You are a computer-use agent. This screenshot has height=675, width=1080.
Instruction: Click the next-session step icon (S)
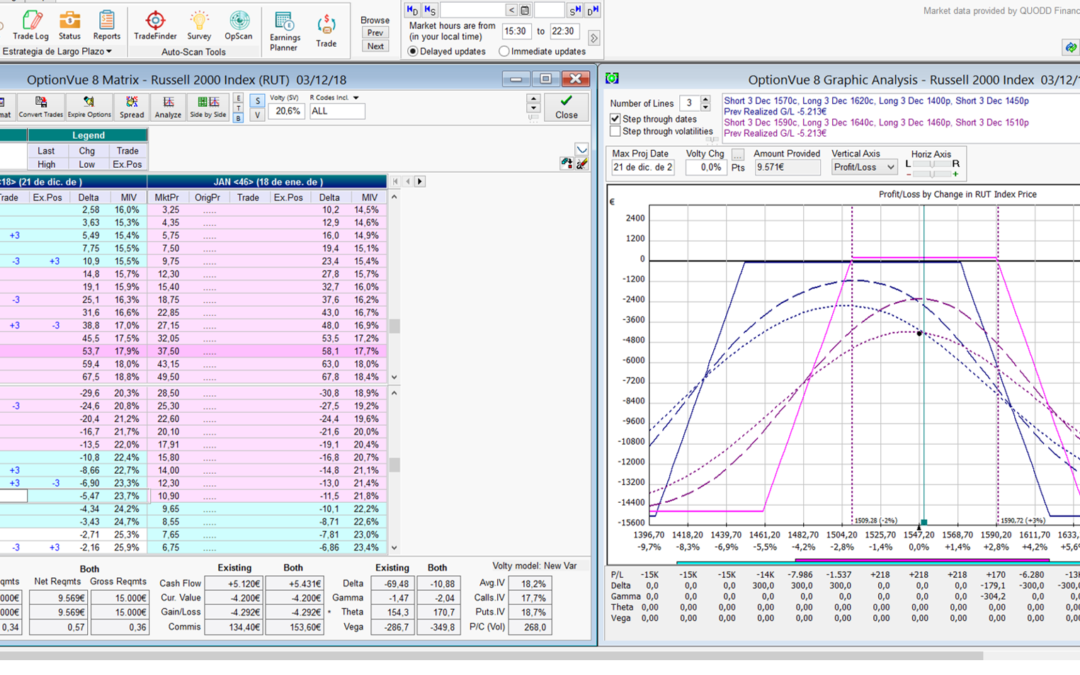point(574,10)
